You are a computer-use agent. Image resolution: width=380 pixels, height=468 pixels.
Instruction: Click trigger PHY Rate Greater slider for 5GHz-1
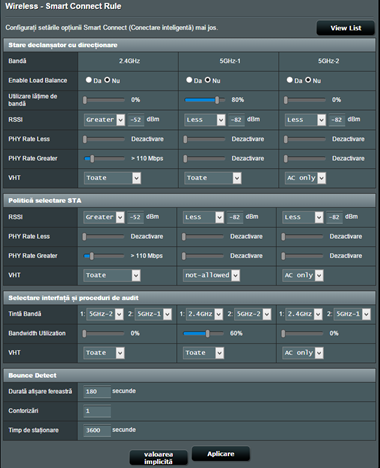click(204, 159)
